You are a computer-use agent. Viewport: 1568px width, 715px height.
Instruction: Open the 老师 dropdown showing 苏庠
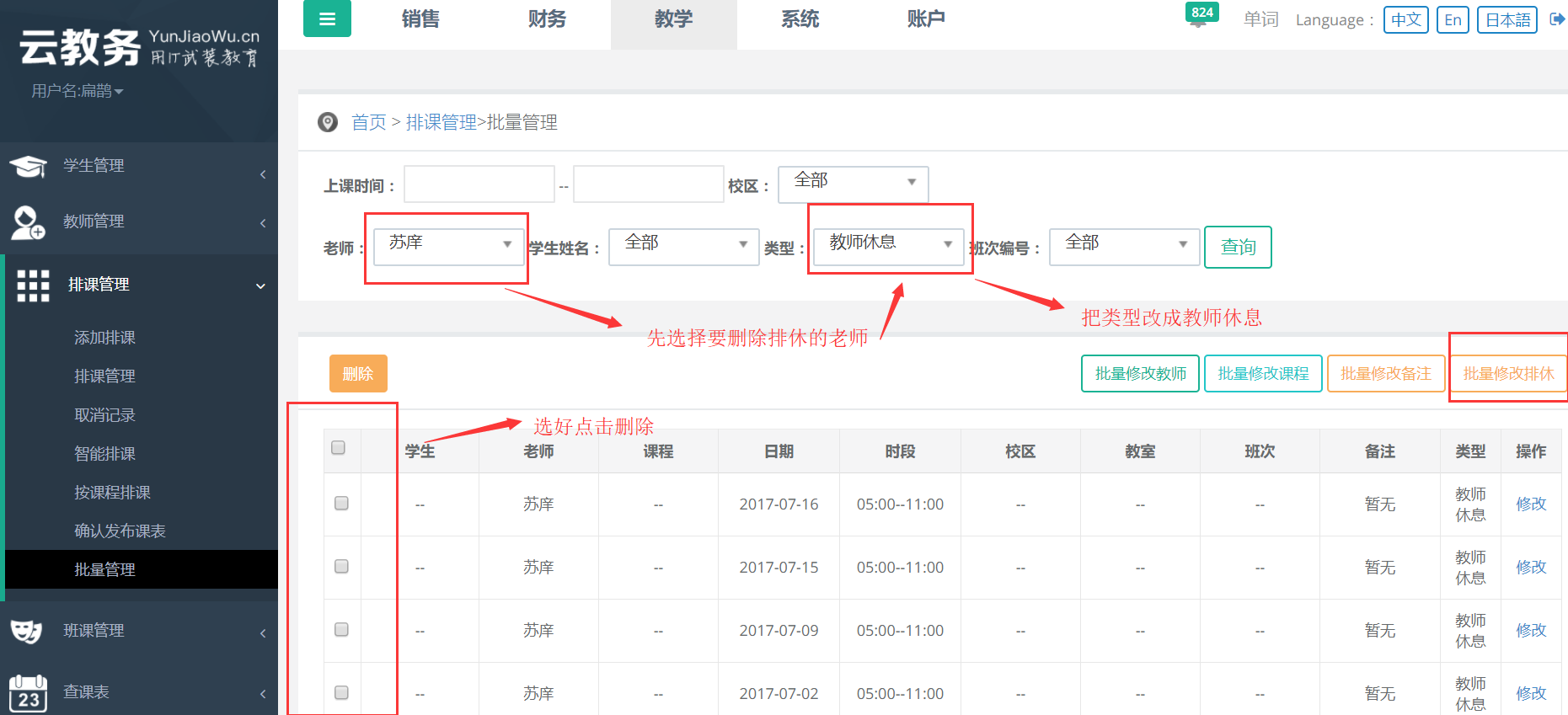click(449, 244)
